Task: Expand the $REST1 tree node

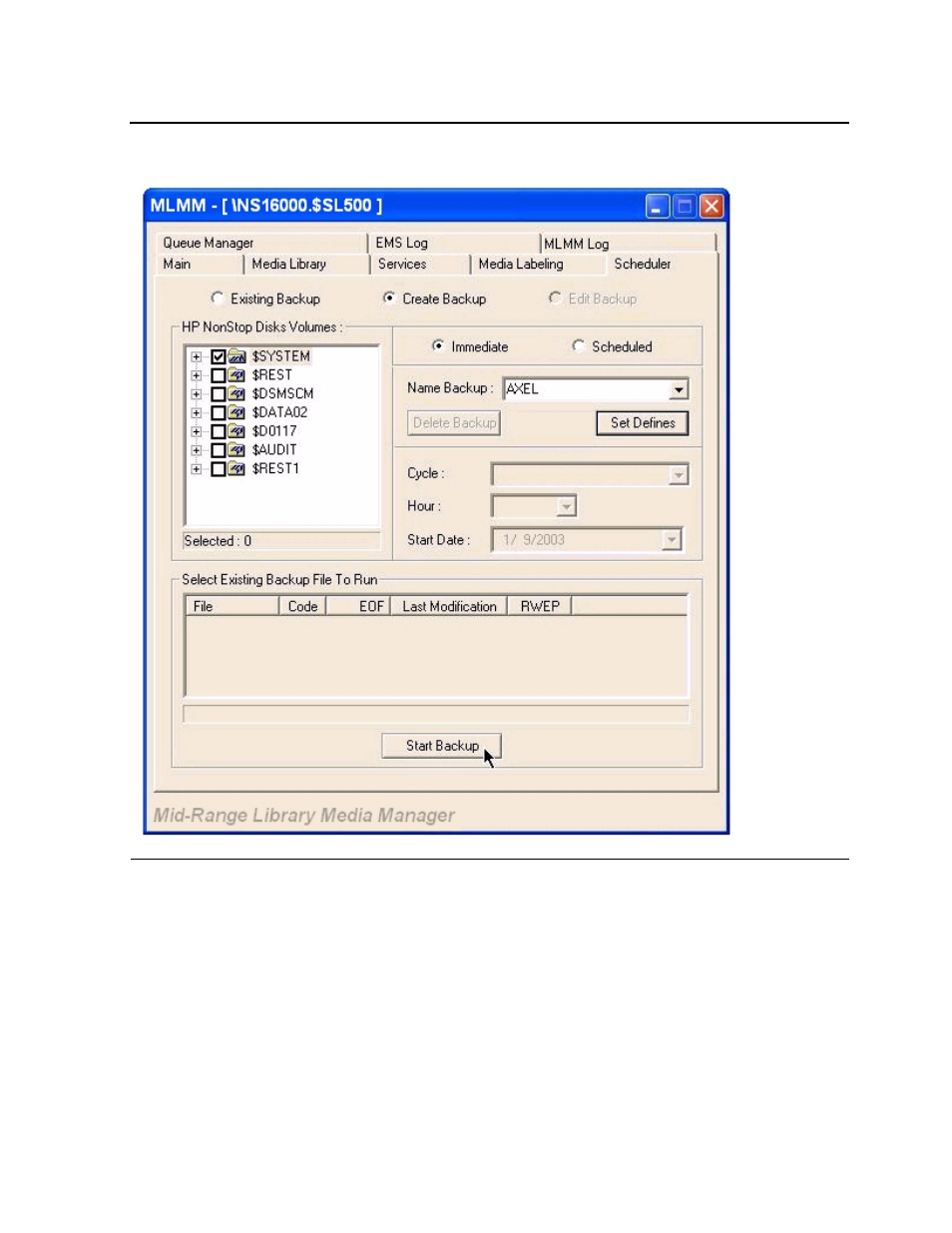Action: coord(197,468)
